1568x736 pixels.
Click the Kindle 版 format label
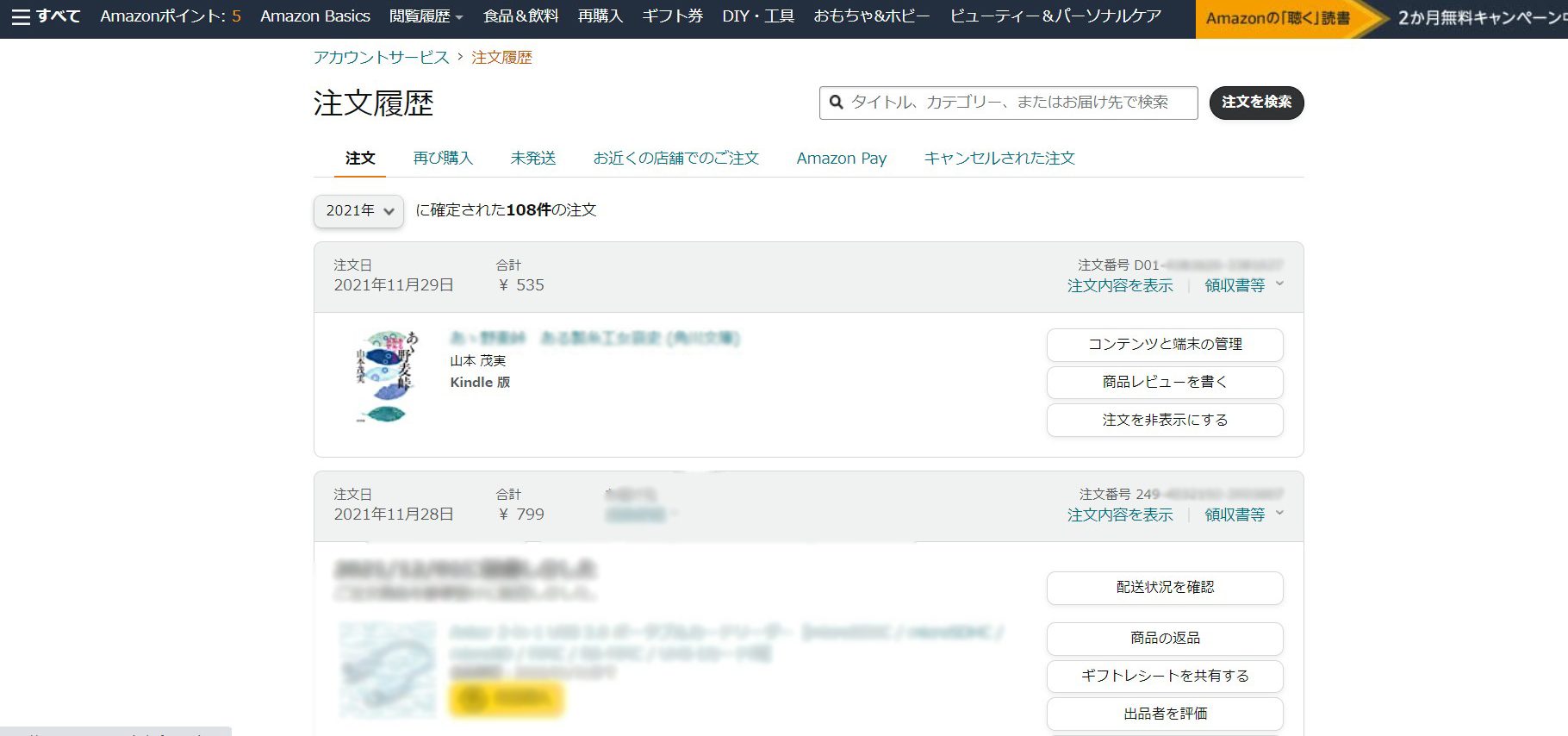[480, 383]
